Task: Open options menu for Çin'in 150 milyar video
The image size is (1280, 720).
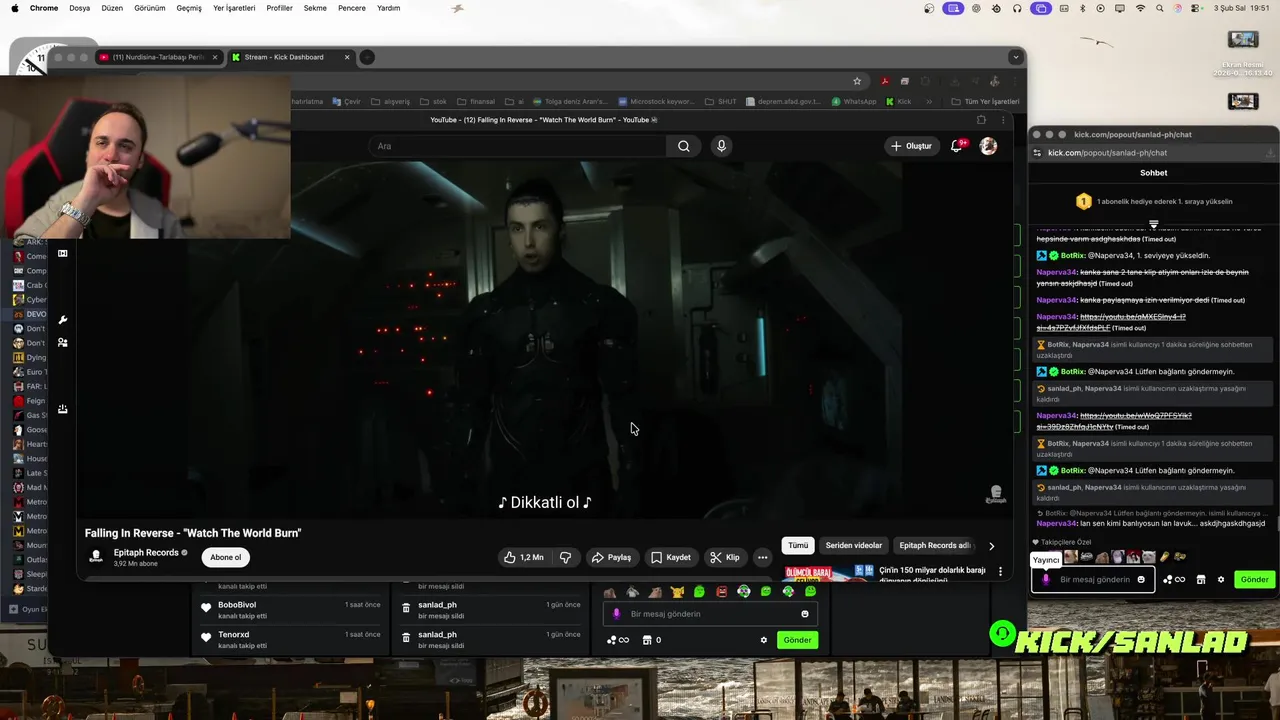Action: 1000,571
